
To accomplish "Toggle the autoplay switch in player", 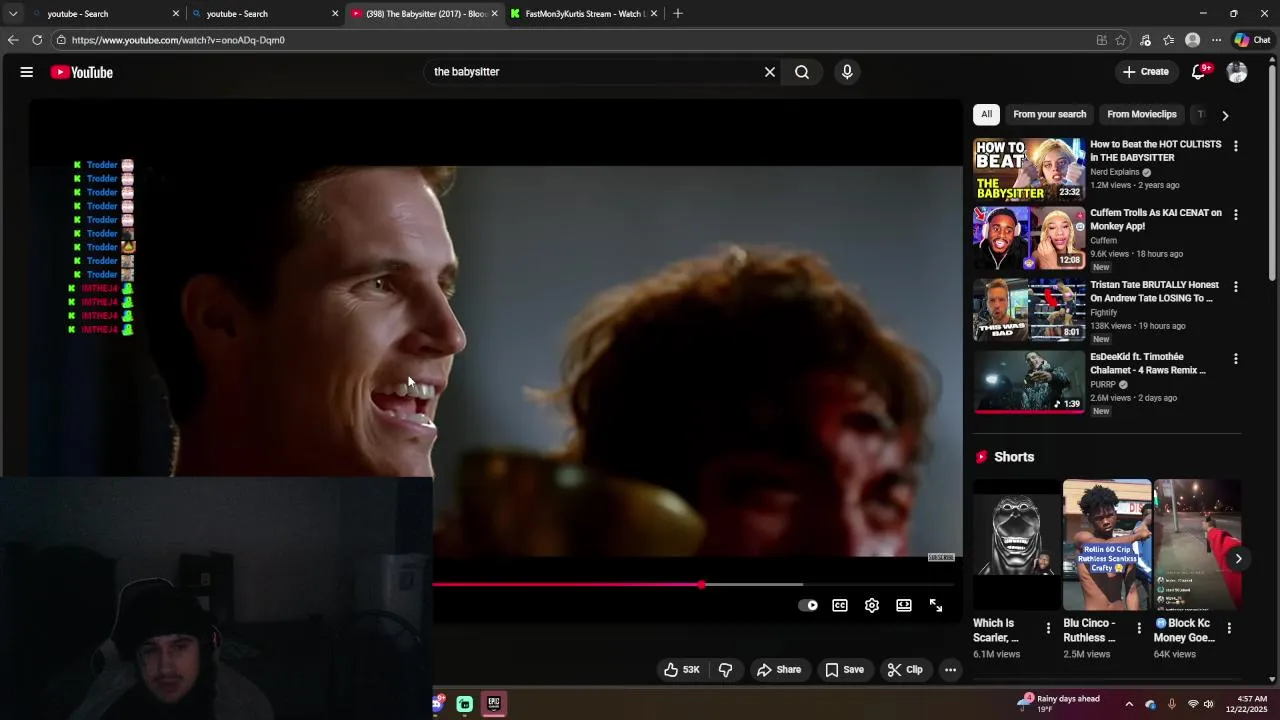I will [x=808, y=605].
